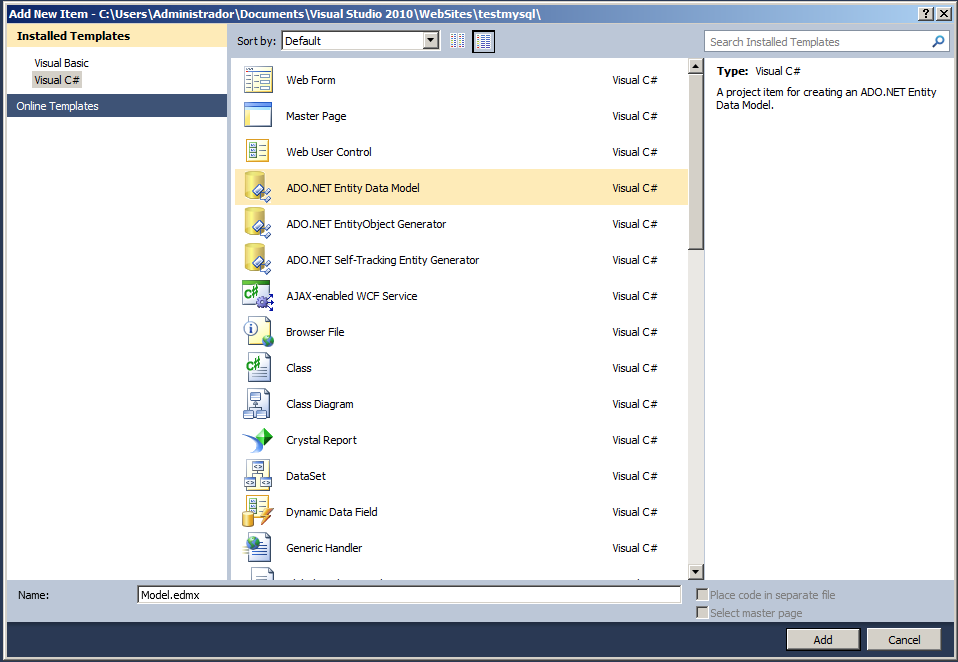Select the Generic Handler template
958x662 pixels.
(x=256, y=547)
